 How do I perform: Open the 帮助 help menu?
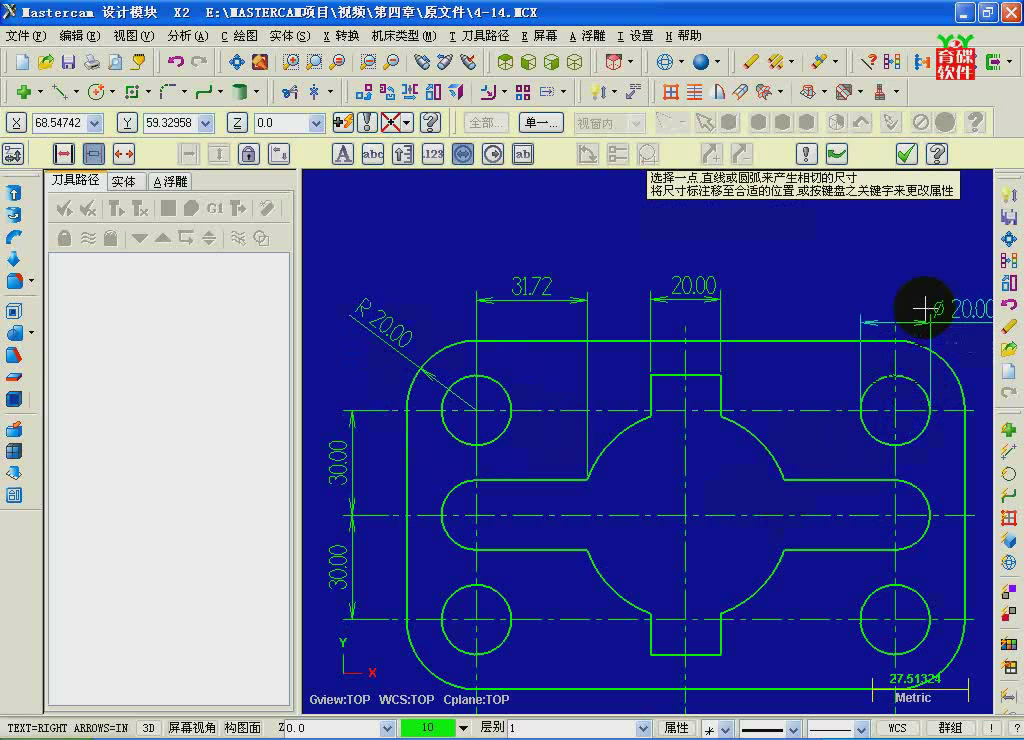[x=683, y=36]
